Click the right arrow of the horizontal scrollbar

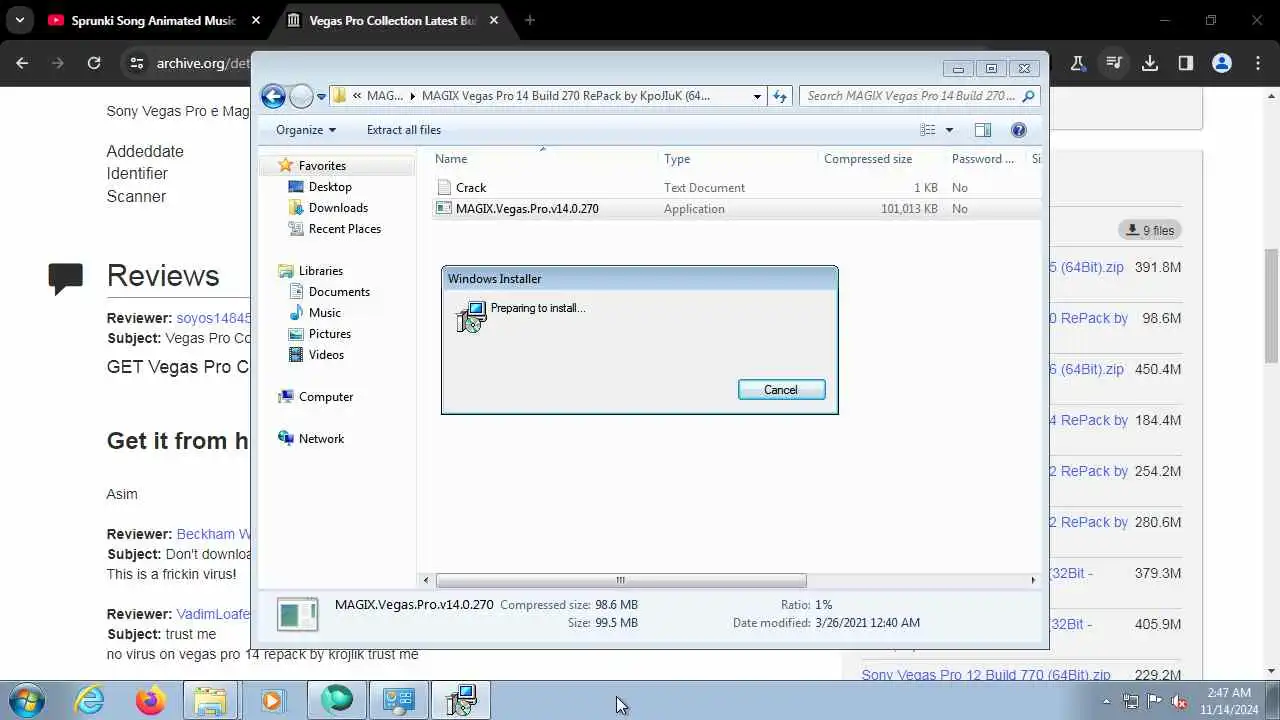pyautogui.click(x=1033, y=580)
